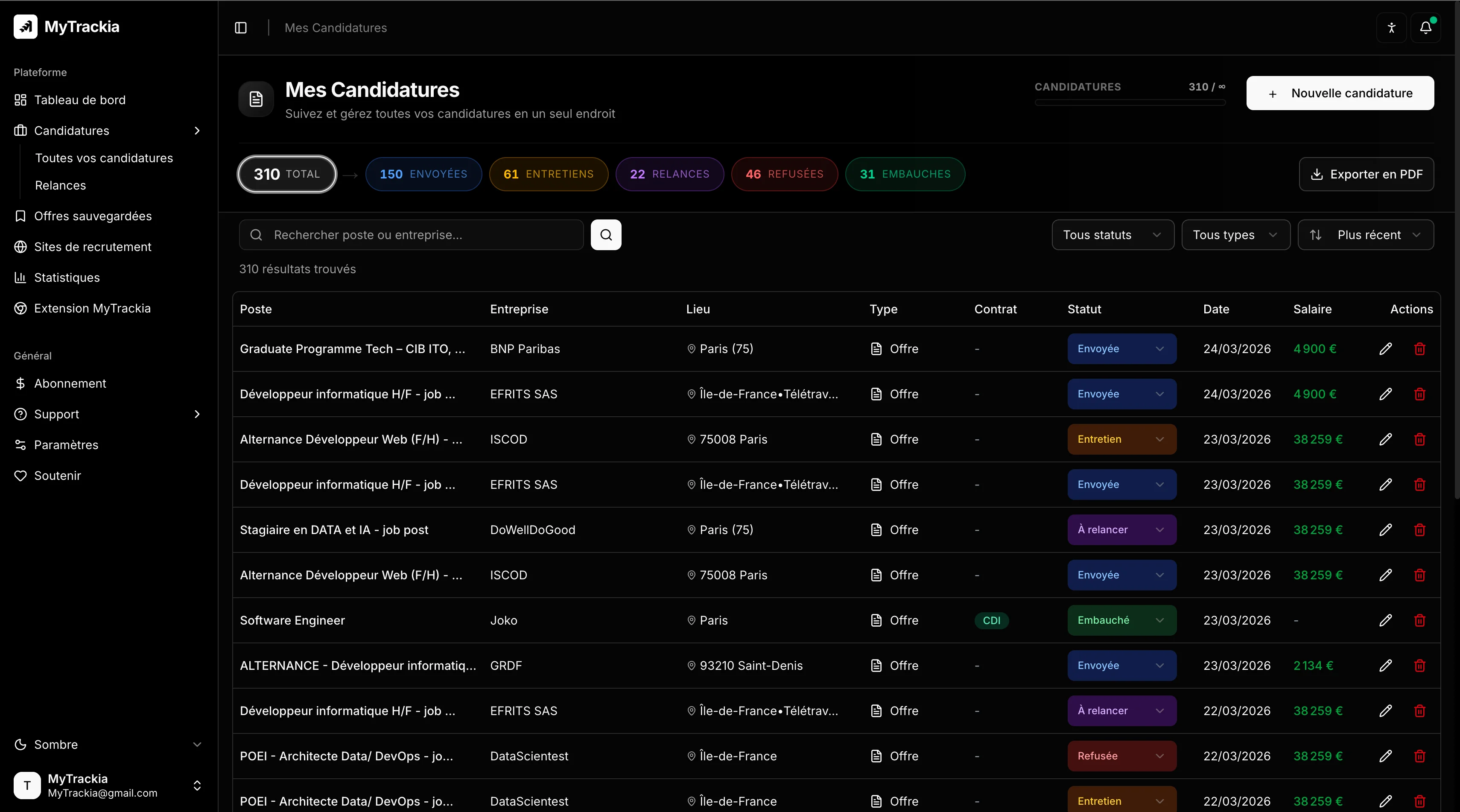This screenshot has width=1460, height=812.
Task: Click Exporter en PDF
Action: (1367, 174)
